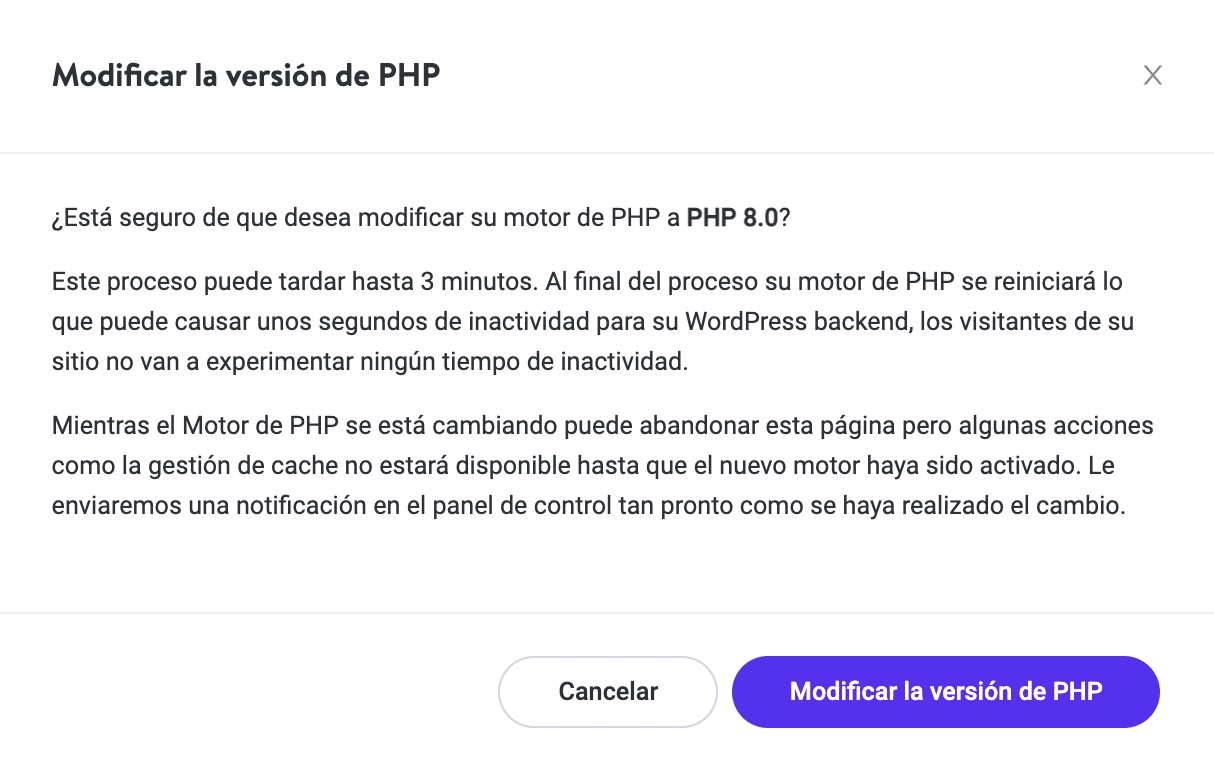Click the bold "PHP 8.0" text
This screenshot has width=1214, height=768.
tap(732, 219)
